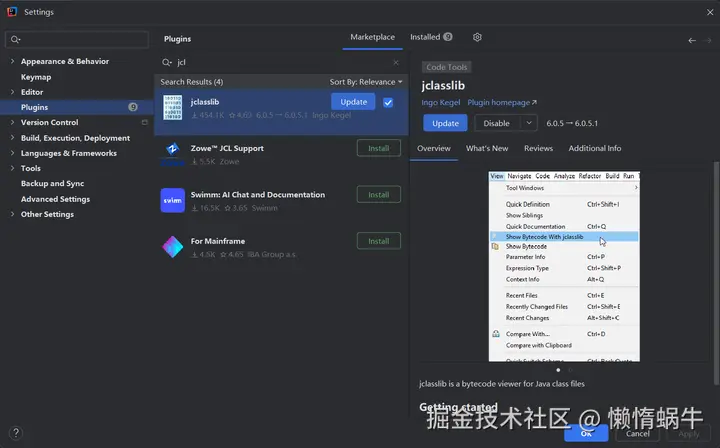Click the Cancel button

pos(637,433)
